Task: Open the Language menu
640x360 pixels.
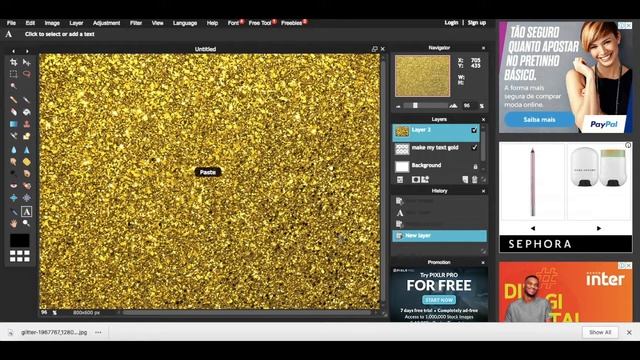Action: coord(185,23)
